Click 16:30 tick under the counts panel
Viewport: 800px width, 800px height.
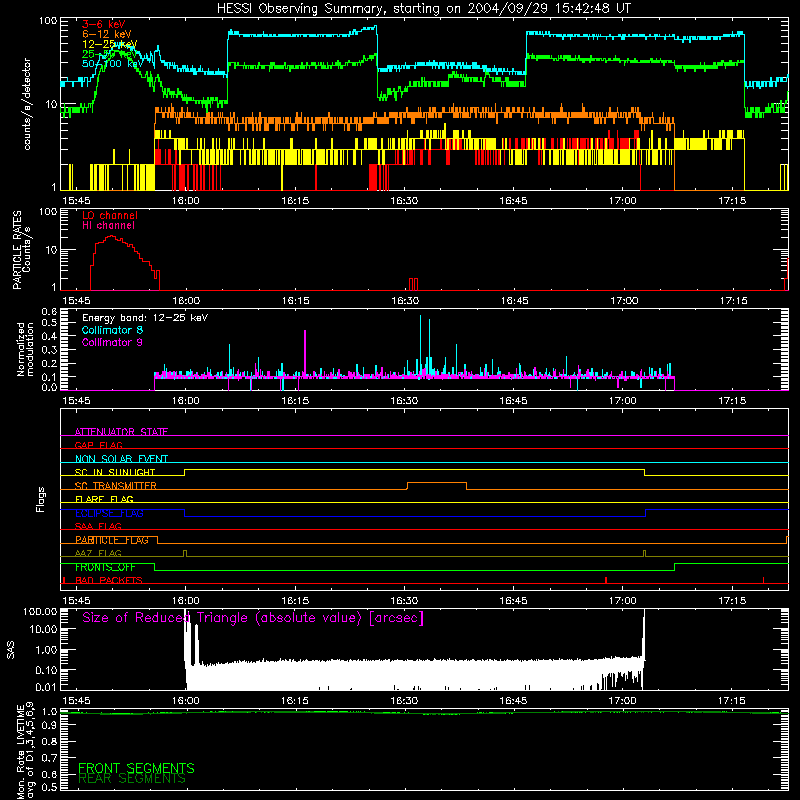point(404,201)
